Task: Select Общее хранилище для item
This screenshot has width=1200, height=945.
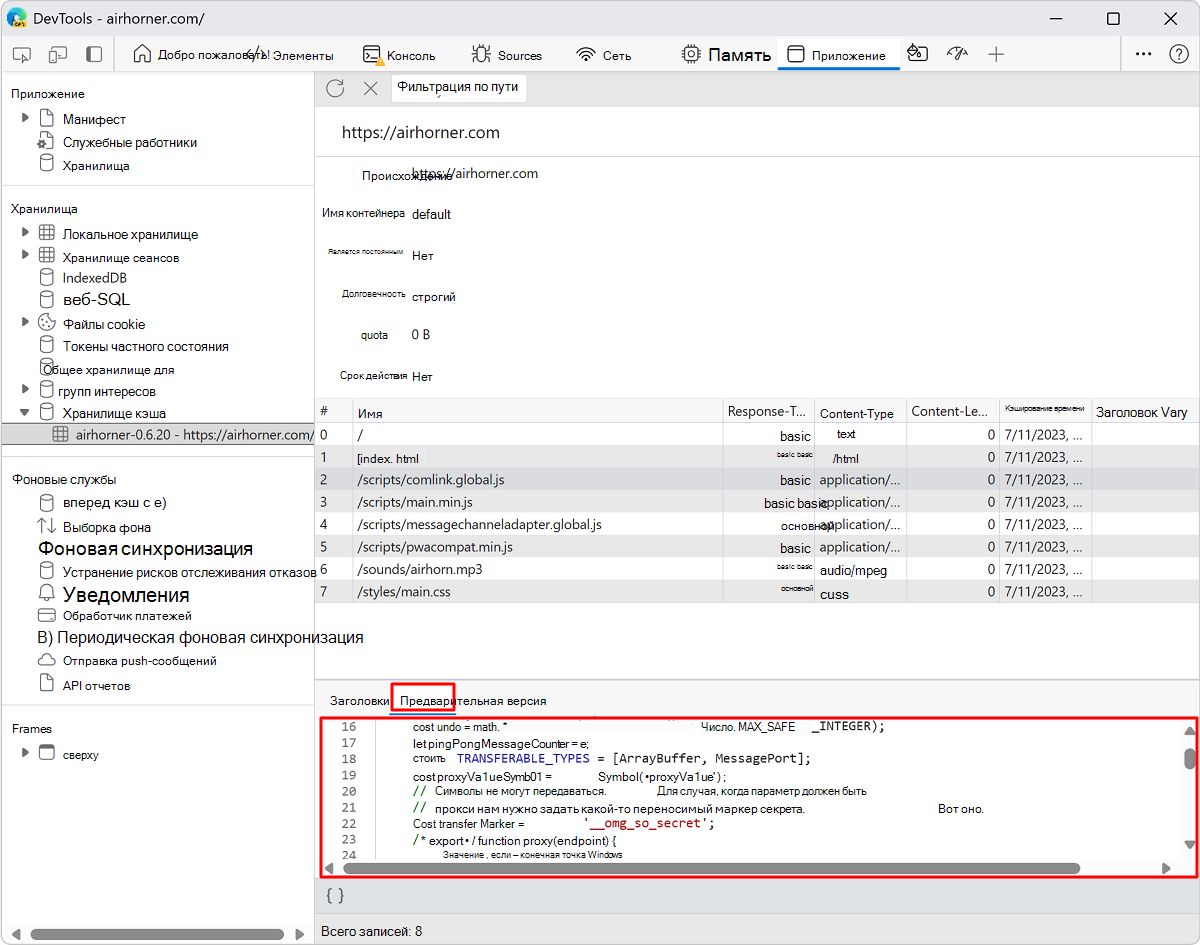Action: pyautogui.click(x=107, y=369)
